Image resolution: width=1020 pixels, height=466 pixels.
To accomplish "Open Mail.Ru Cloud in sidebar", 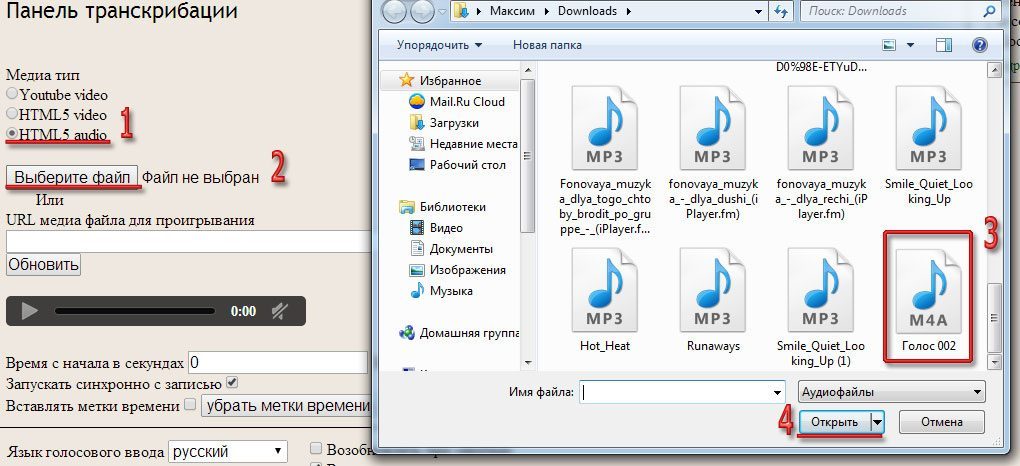I will pos(468,101).
